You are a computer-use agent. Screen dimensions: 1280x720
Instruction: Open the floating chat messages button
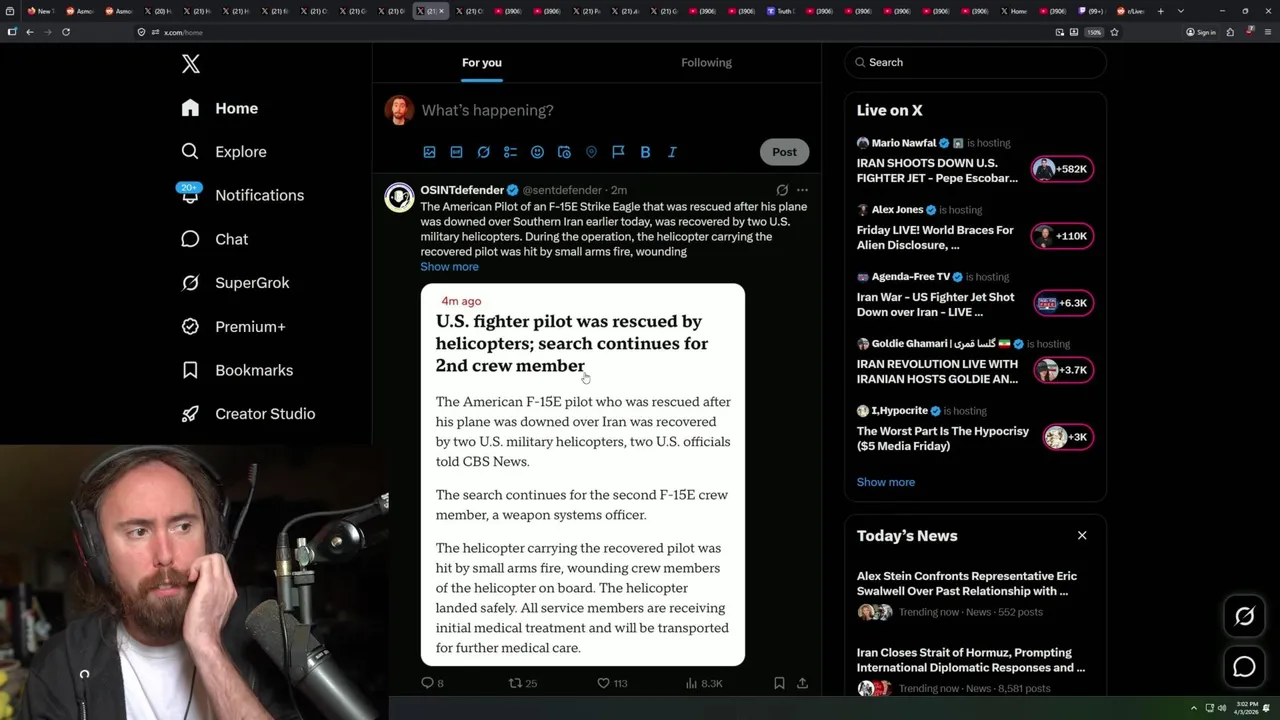[1244, 667]
